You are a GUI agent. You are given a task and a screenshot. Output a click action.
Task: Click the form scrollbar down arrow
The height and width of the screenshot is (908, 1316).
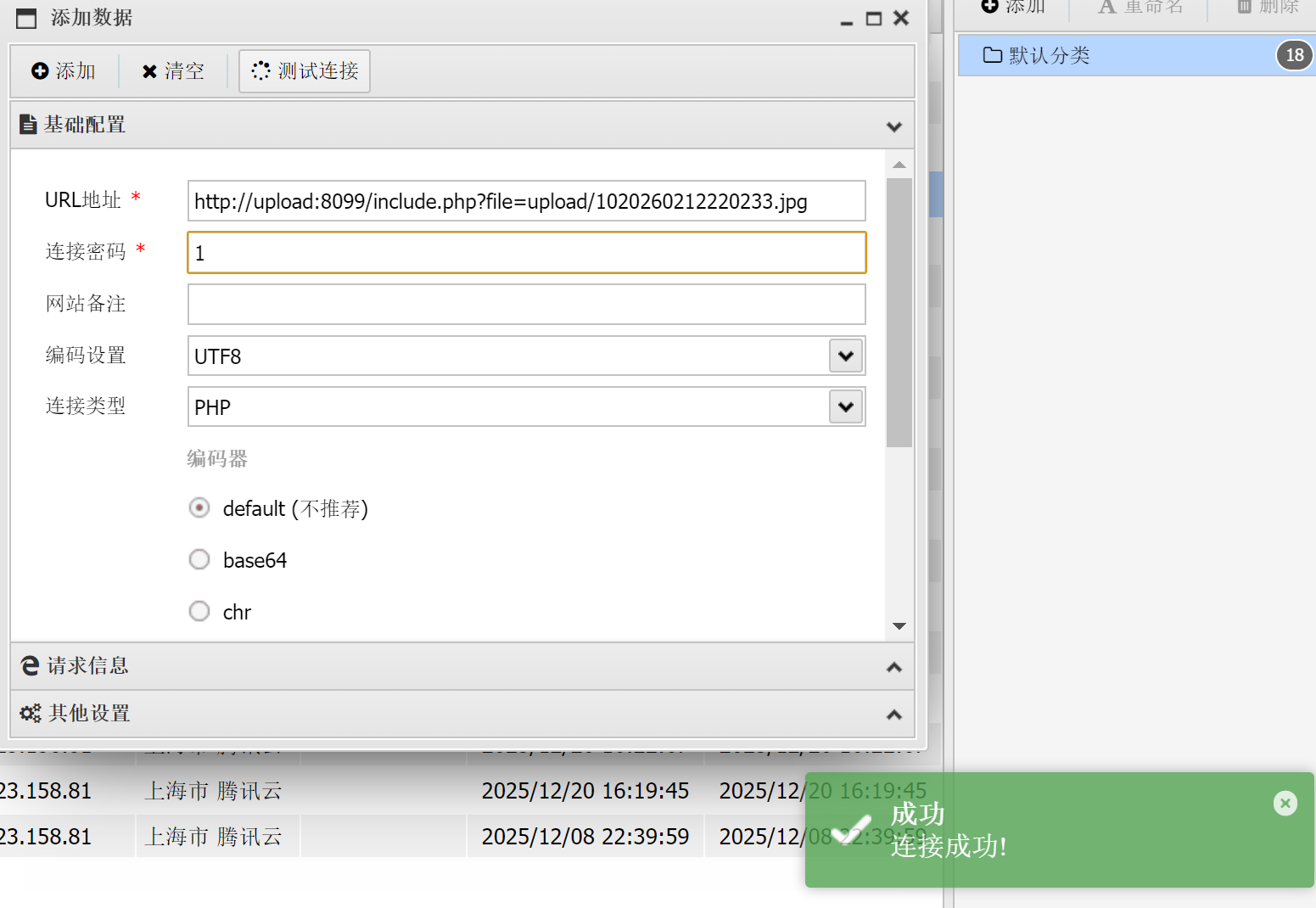[899, 626]
